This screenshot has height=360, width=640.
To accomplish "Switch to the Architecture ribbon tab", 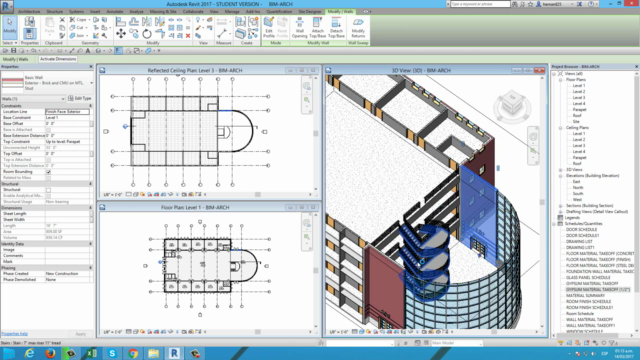I will point(29,11).
